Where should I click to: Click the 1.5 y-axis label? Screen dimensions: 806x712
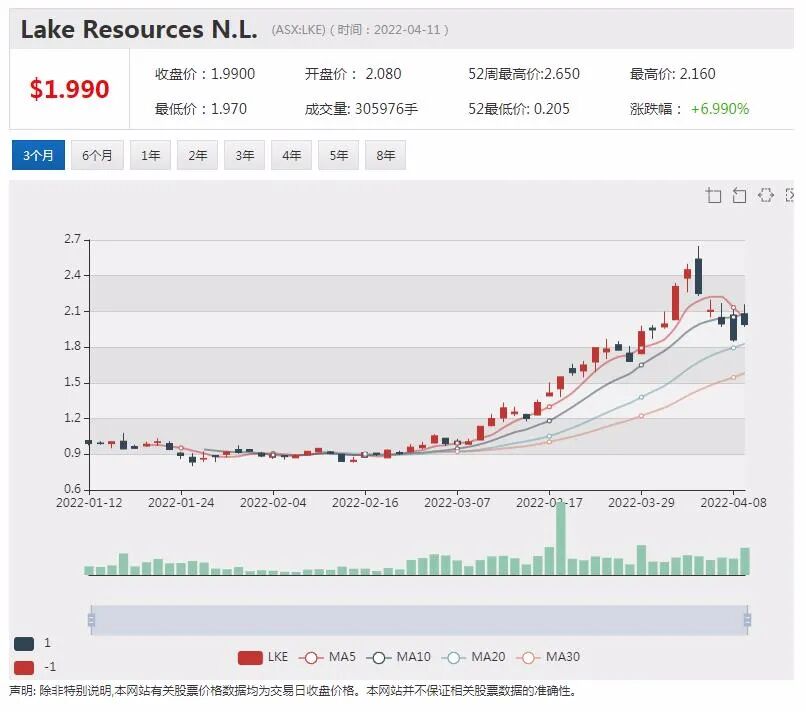(72, 382)
